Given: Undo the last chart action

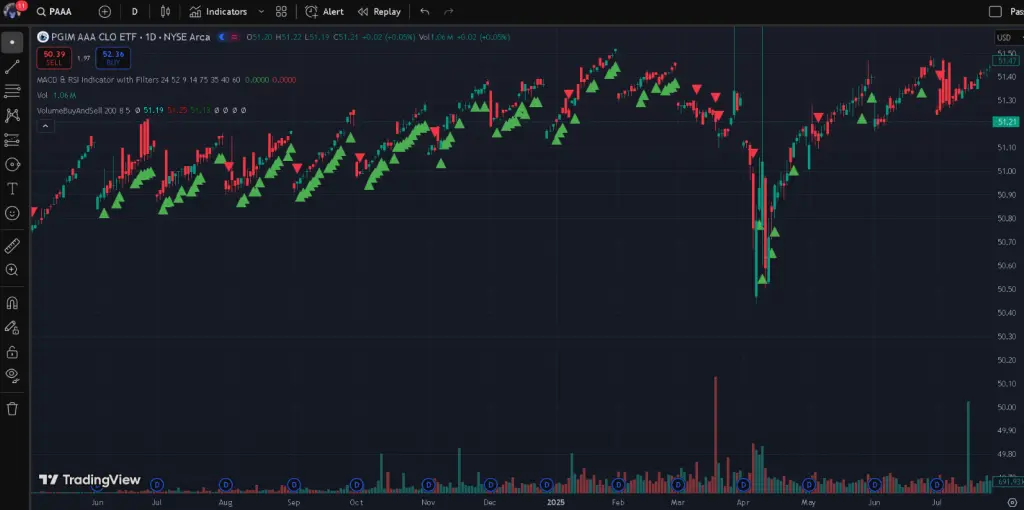Looking at the screenshot, I should (424, 12).
